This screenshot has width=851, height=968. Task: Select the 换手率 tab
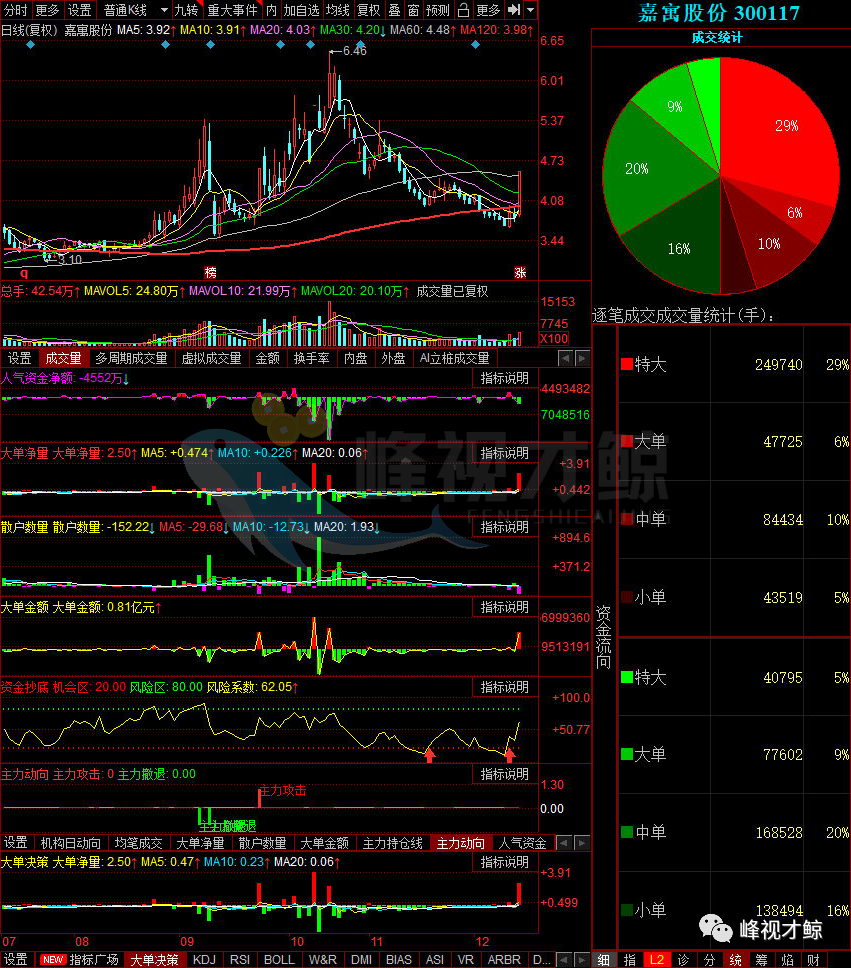pos(311,358)
